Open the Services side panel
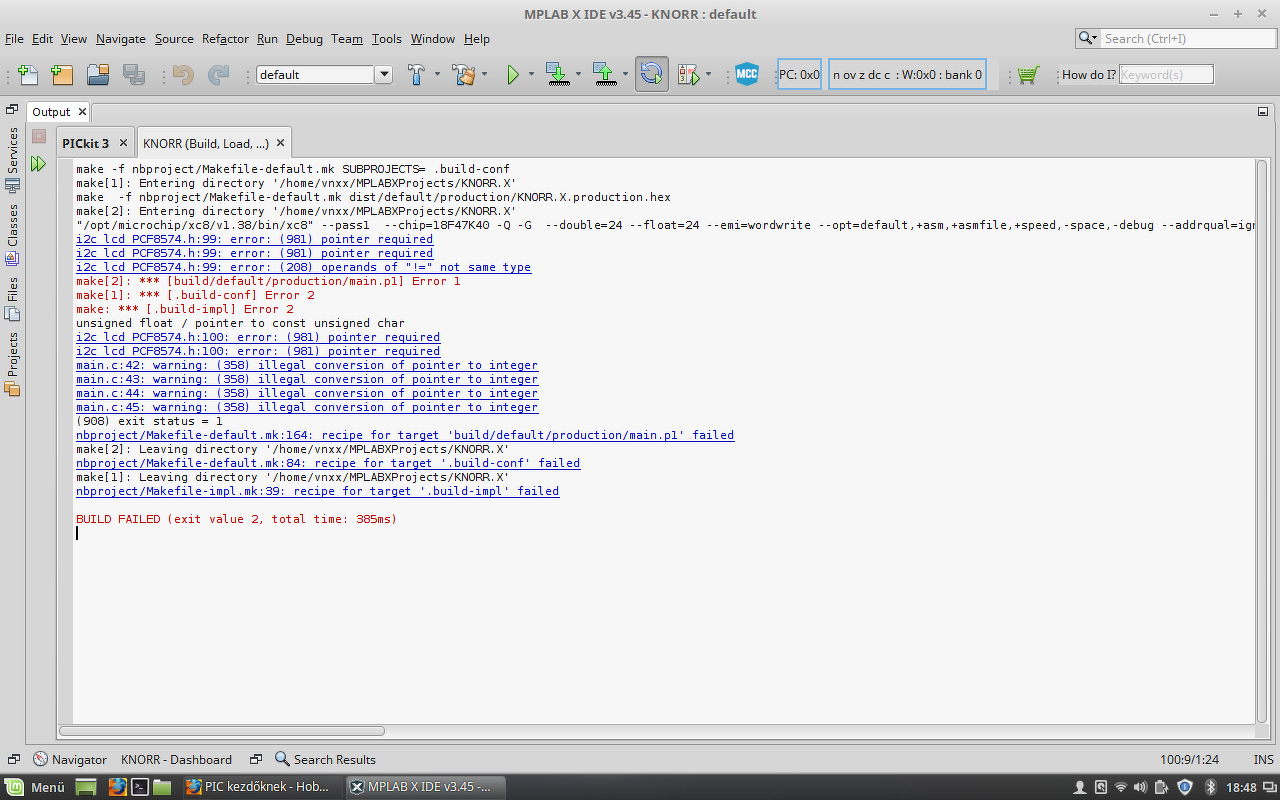This screenshot has height=800, width=1280. pyautogui.click(x=13, y=159)
